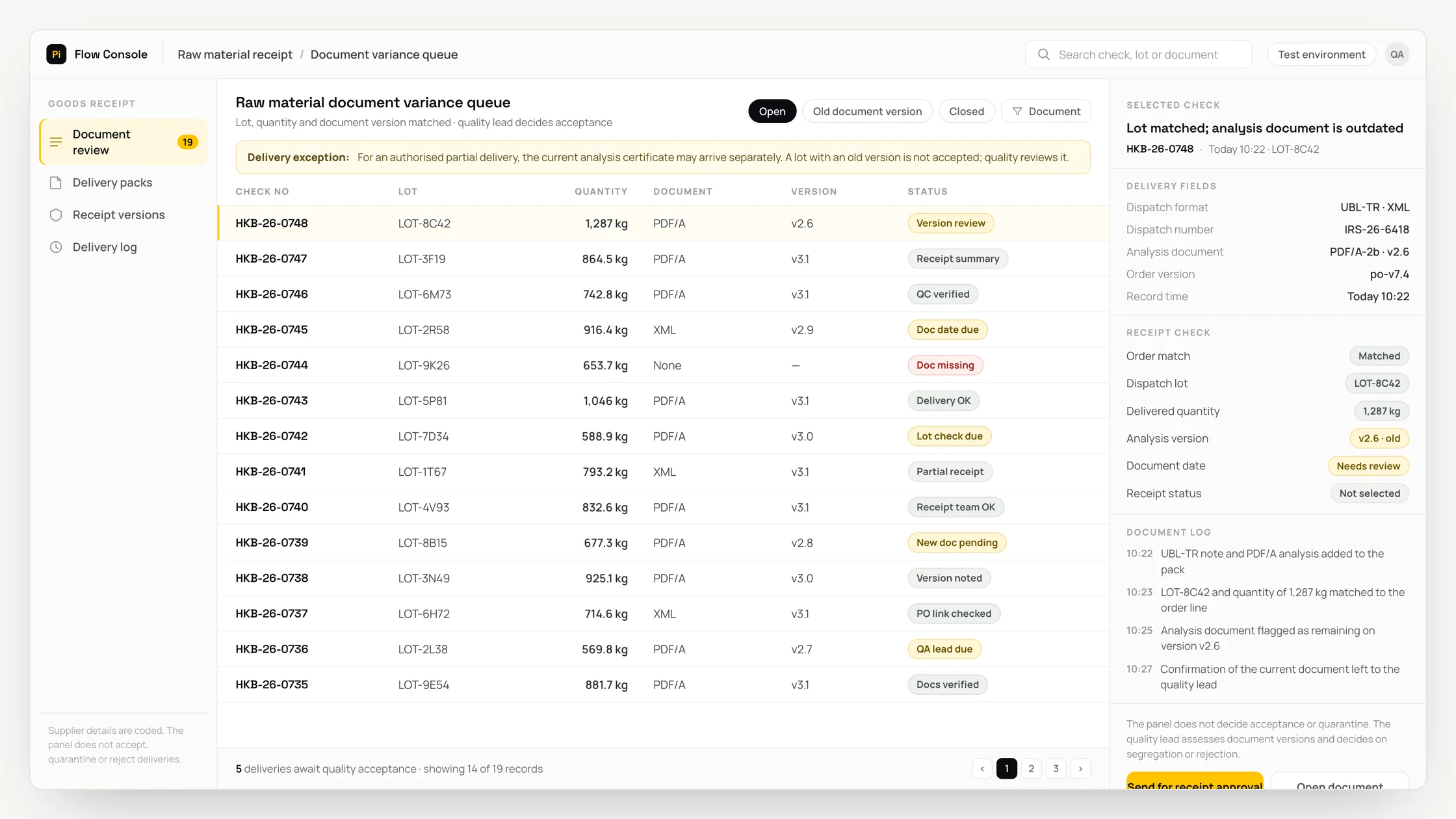Click the Test environment button
The width and height of the screenshot is (1456, 819).
1321,55
